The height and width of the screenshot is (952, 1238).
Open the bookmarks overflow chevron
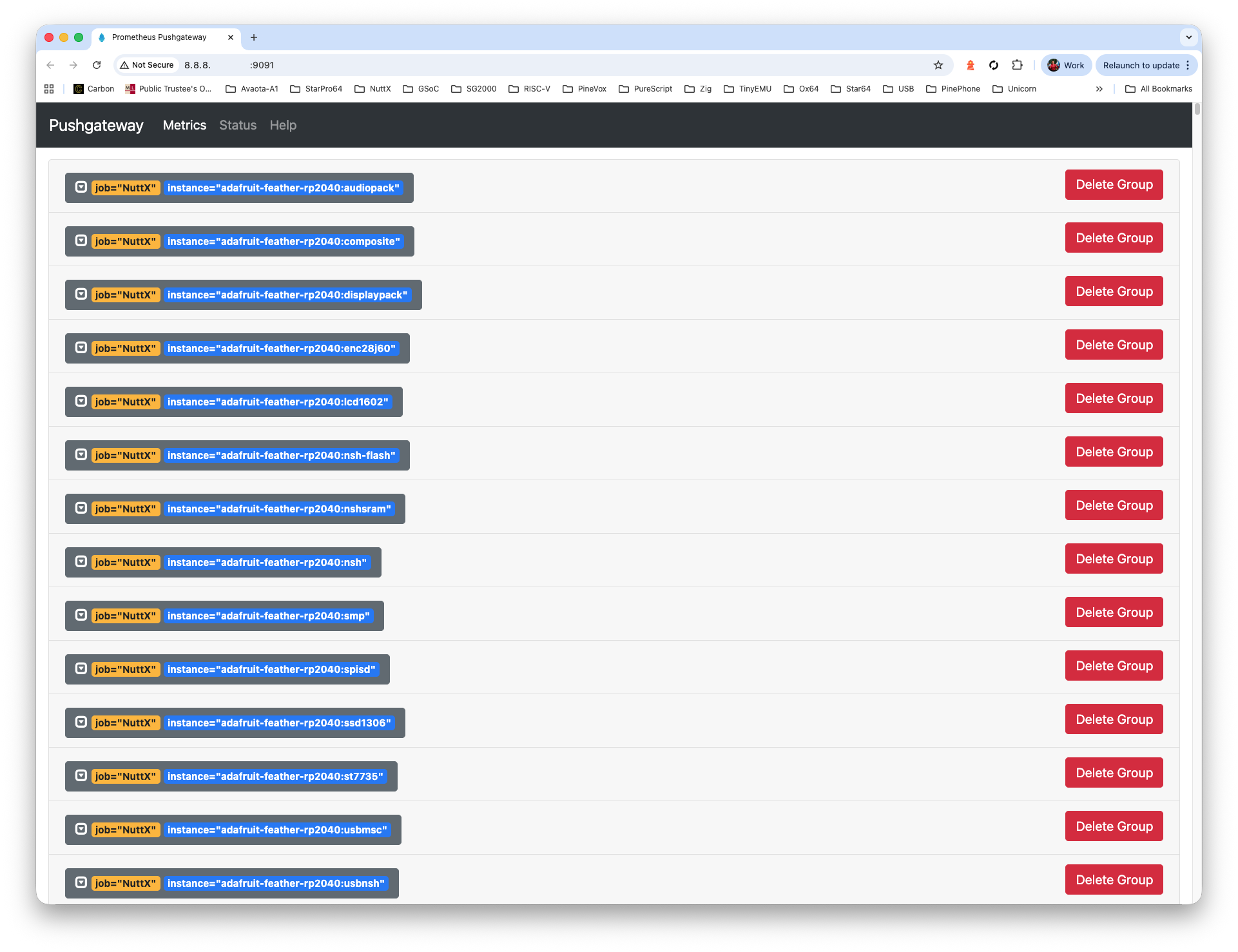point(1099,89)
